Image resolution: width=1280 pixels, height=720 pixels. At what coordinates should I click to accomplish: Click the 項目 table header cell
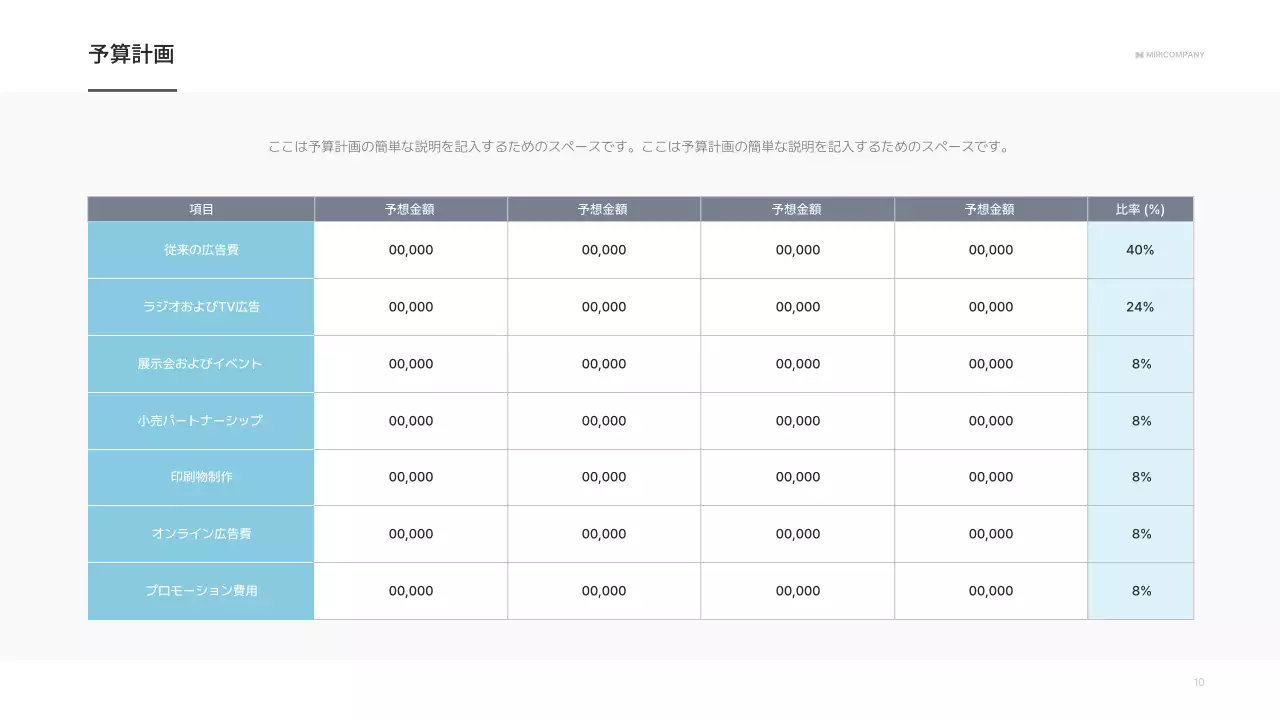tap(201, 209)
